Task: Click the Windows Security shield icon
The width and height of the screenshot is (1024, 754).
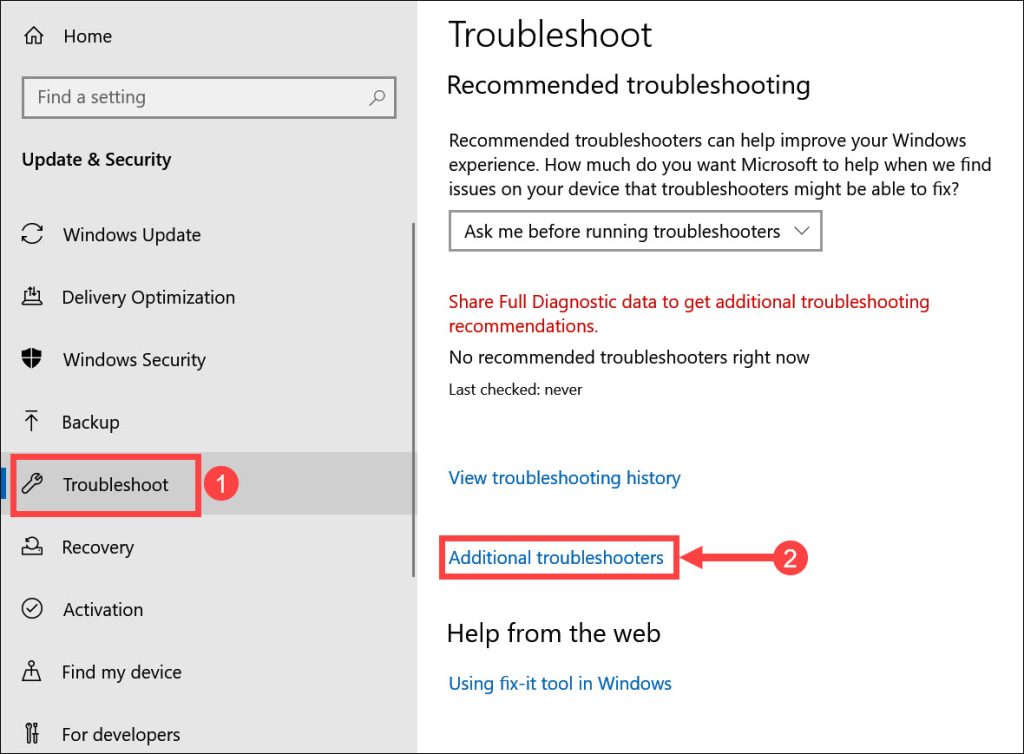Action: point(33,360)
